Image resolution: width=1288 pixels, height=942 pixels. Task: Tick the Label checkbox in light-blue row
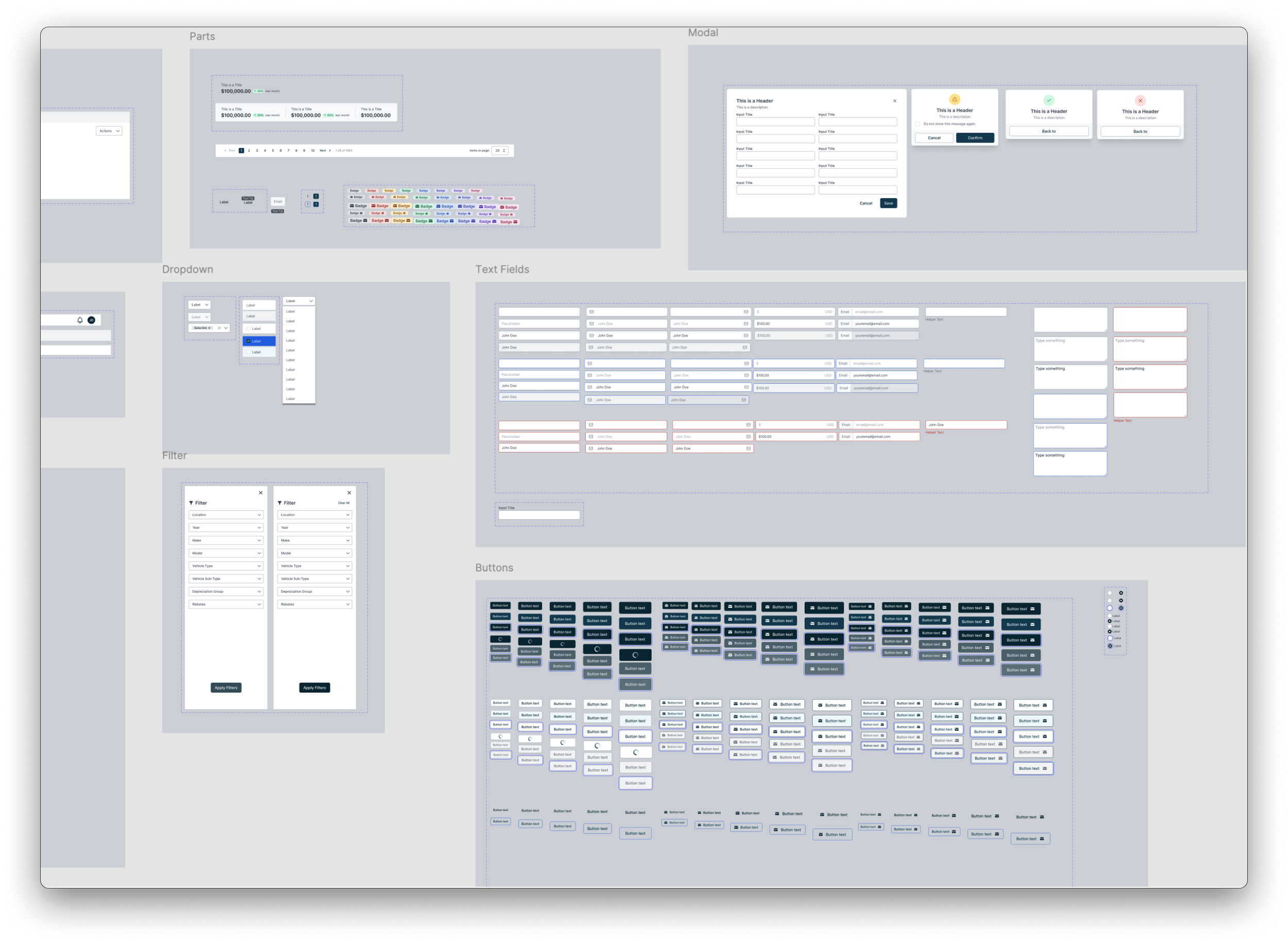coord(248,352)
